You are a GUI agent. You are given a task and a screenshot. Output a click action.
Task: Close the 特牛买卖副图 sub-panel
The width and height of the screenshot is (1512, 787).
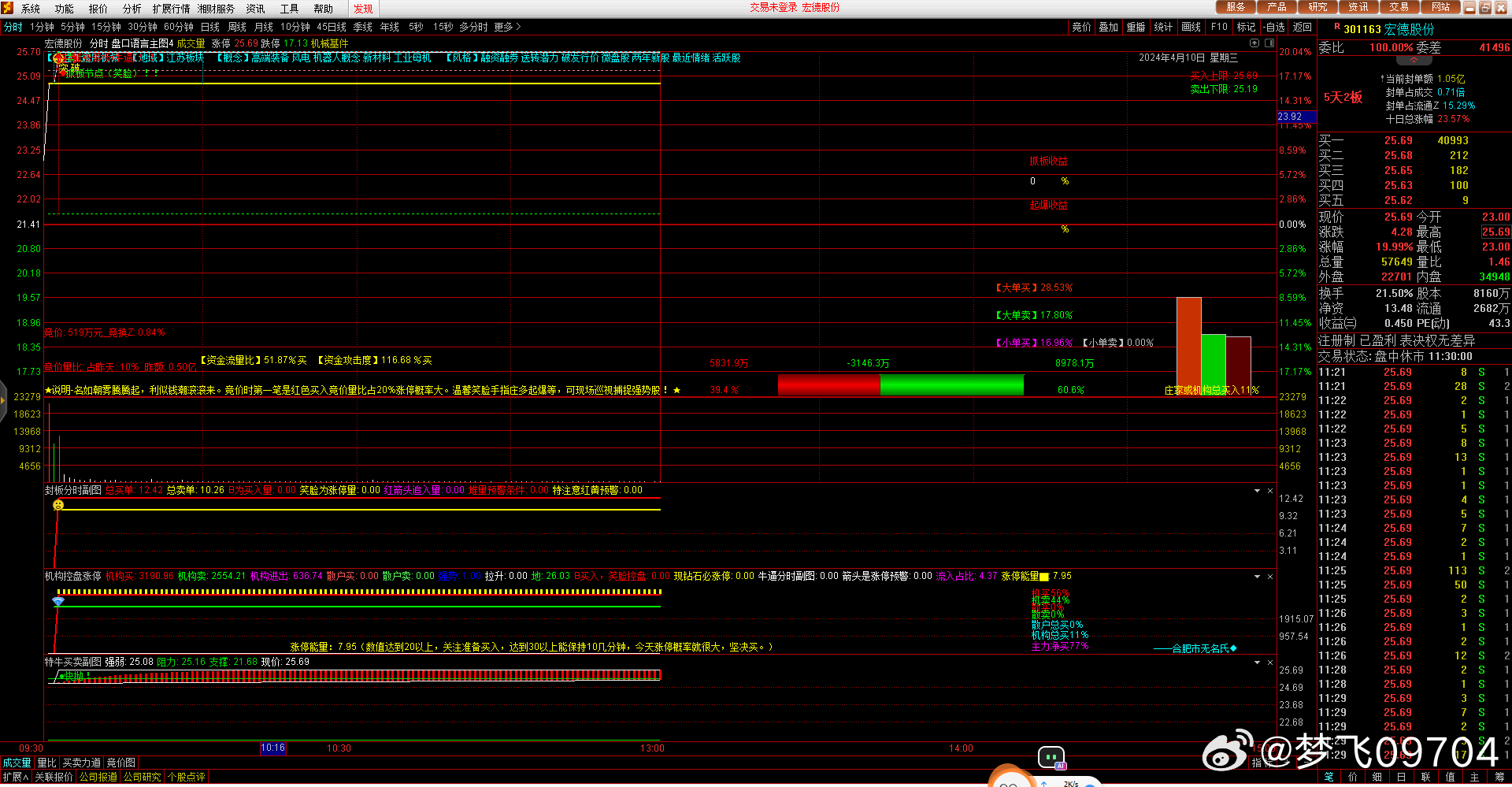[1269, 663]
